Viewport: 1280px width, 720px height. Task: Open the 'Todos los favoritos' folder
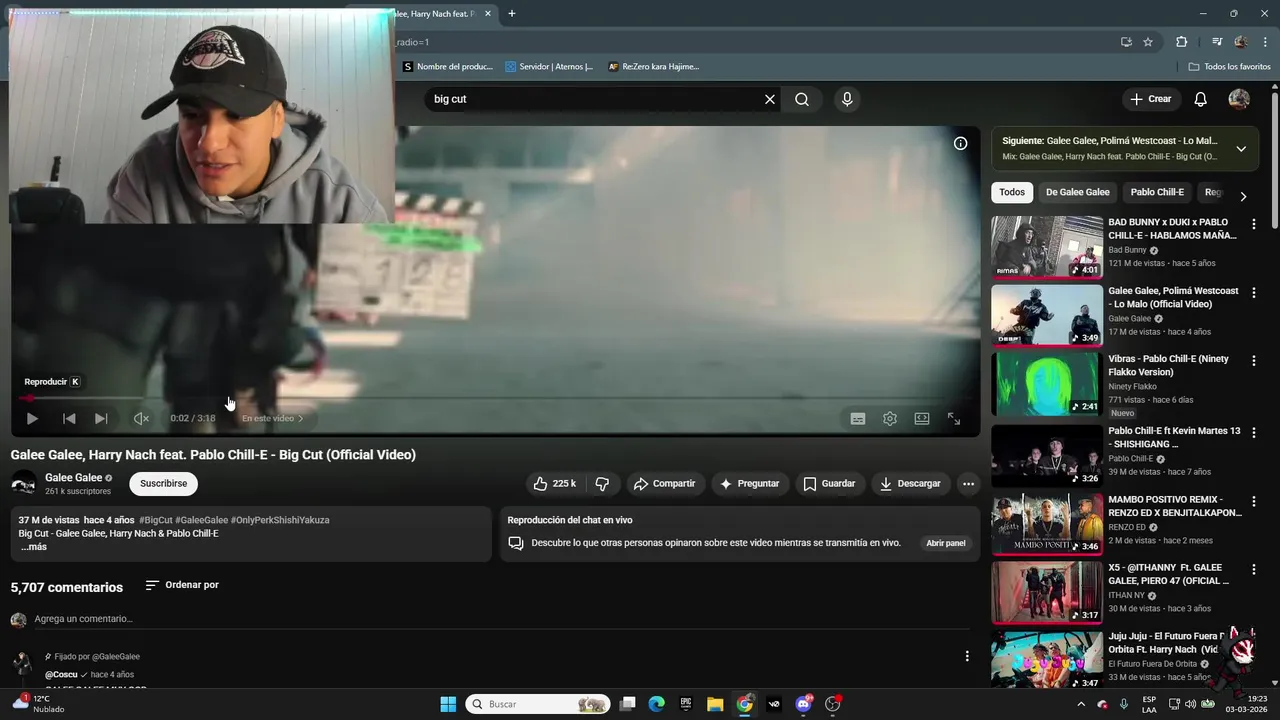pos(1230,67)
